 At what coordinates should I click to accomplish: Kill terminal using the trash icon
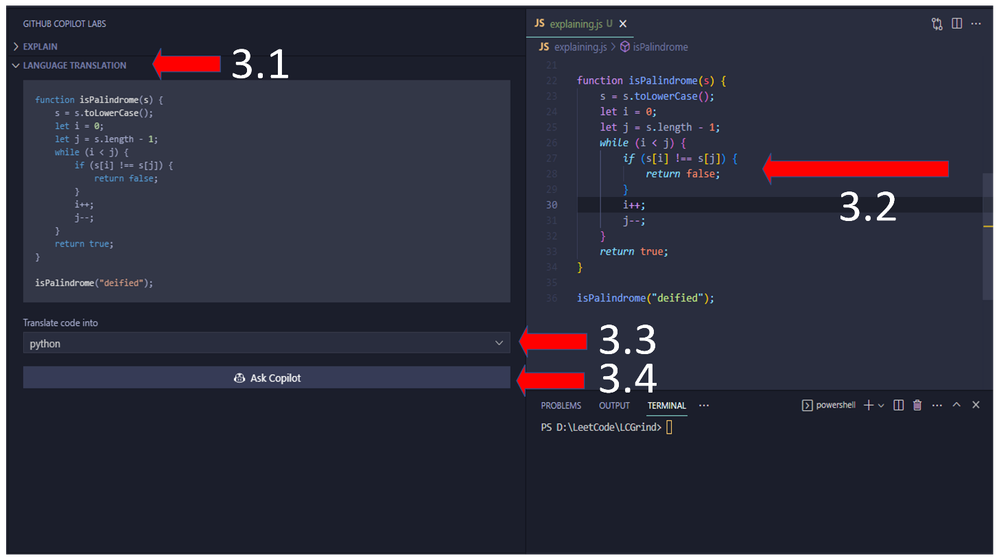(917, 405)
